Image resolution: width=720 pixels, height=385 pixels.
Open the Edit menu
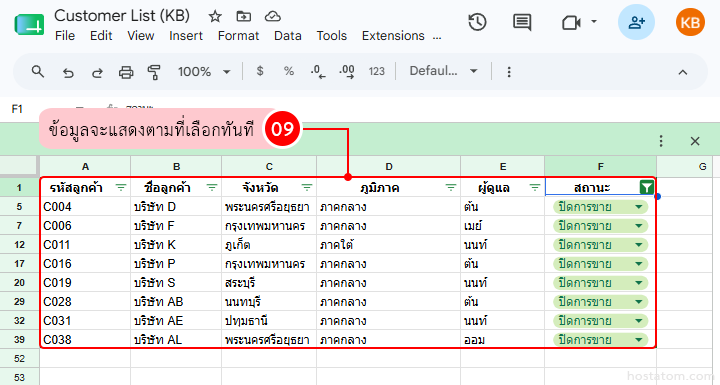point(101,36)
